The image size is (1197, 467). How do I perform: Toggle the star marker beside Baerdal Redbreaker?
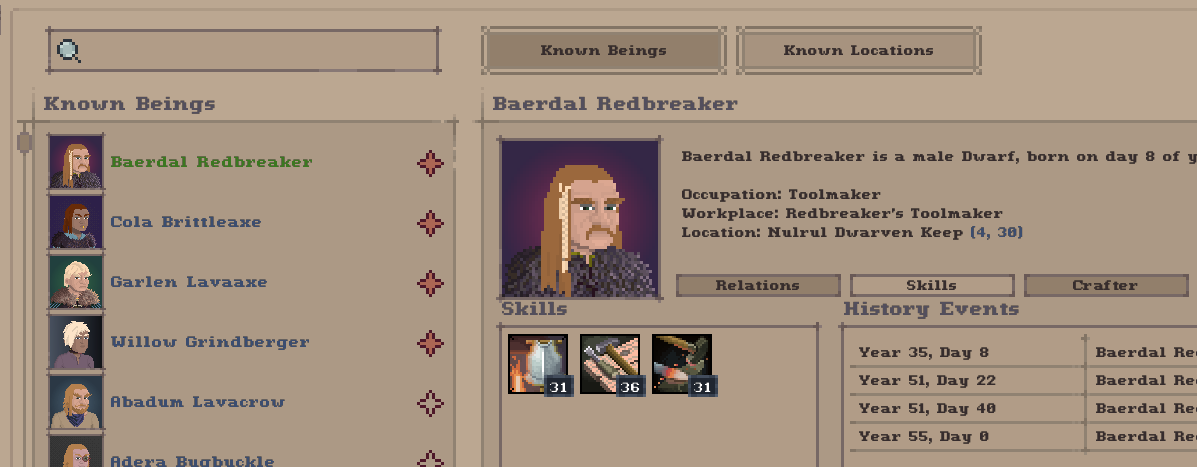(431, 163)
